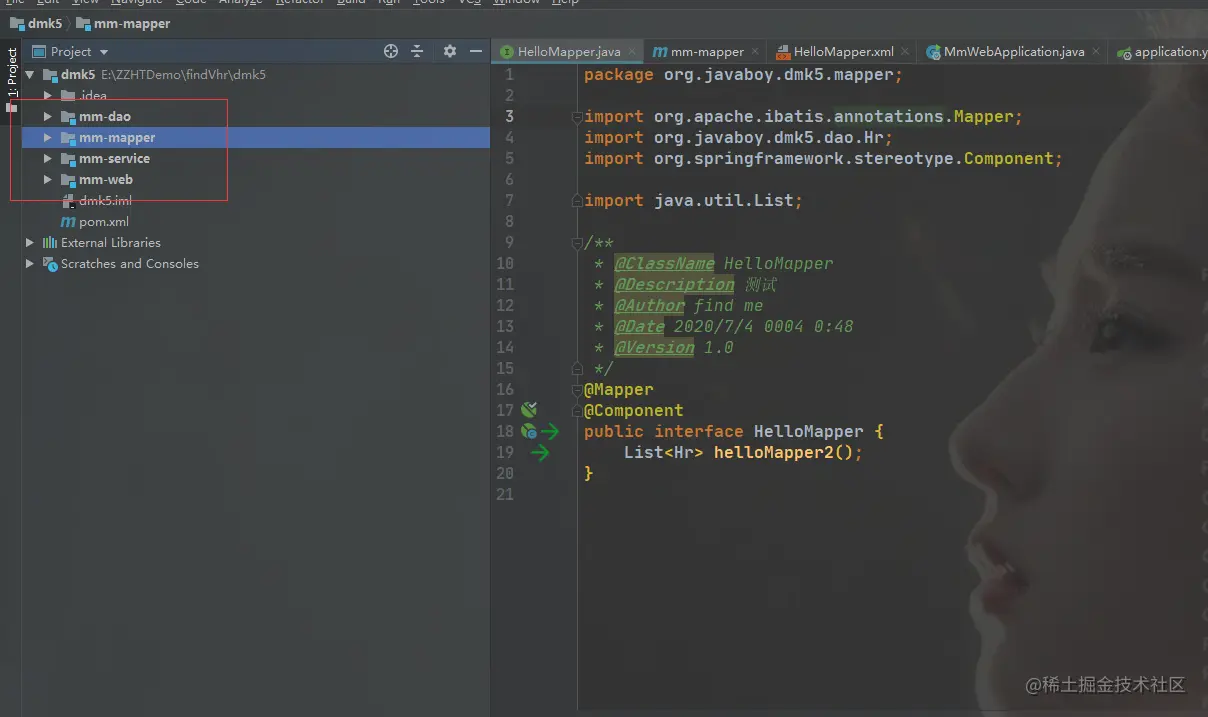Click the green mapper arrow on line 18
Viewport: 1208px width, 717px height.
click(550, 431)
